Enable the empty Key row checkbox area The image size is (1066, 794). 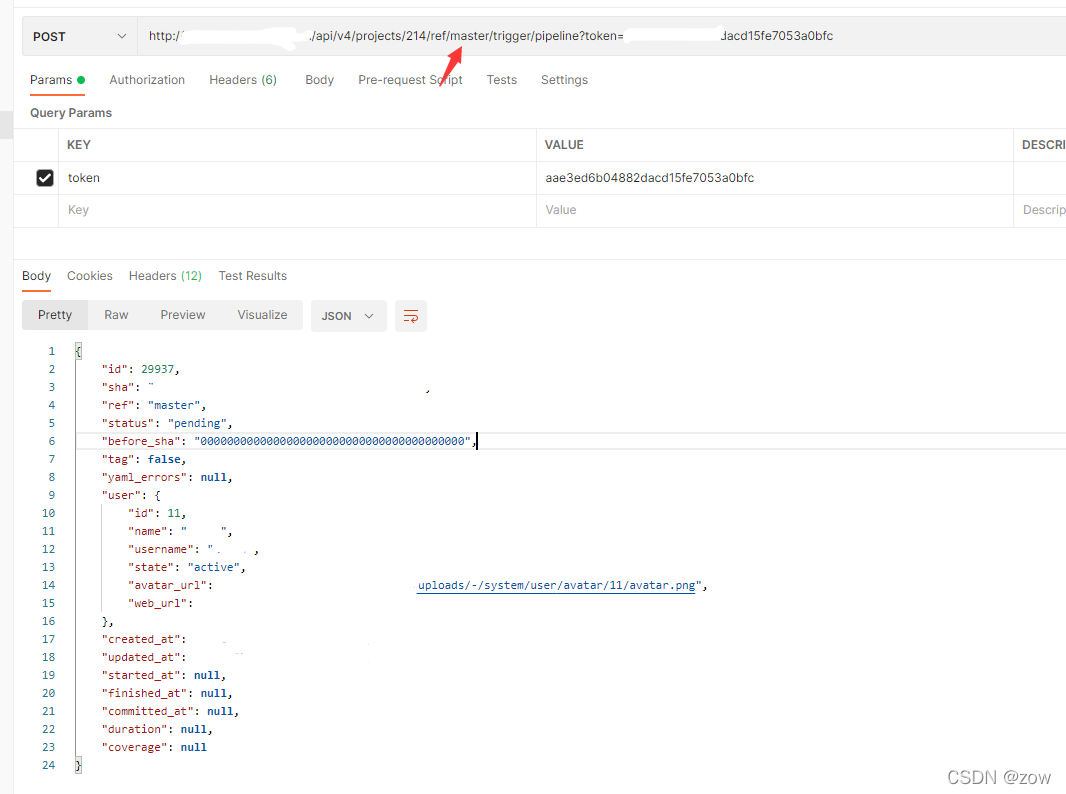45,209
